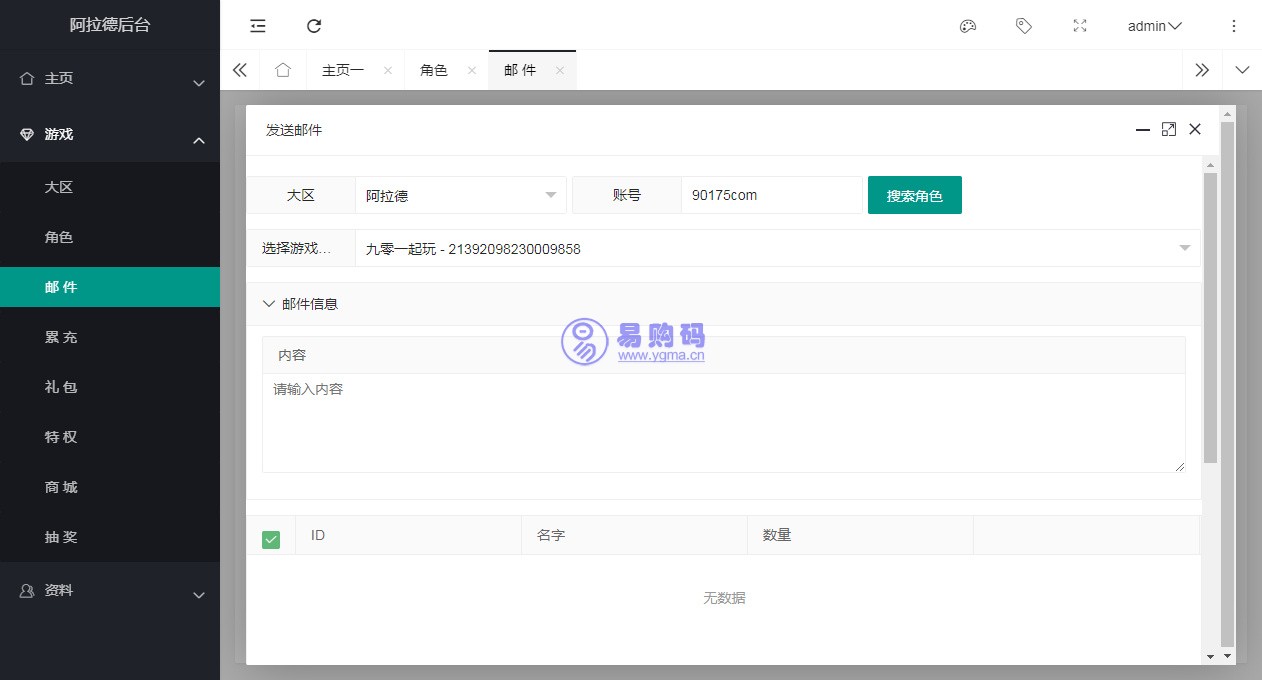Screen dimensions: 1262x680
Task: Collapse the sidebar with the menu-fold icon
Action: pyautogui.click(x=258, y=26)
